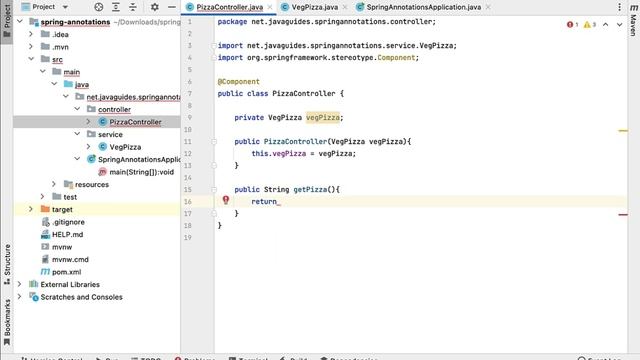The width and height of the screenshot is (640, 360).
Task: Hide the Project panel with minus icon
Action: coord(172,7)
